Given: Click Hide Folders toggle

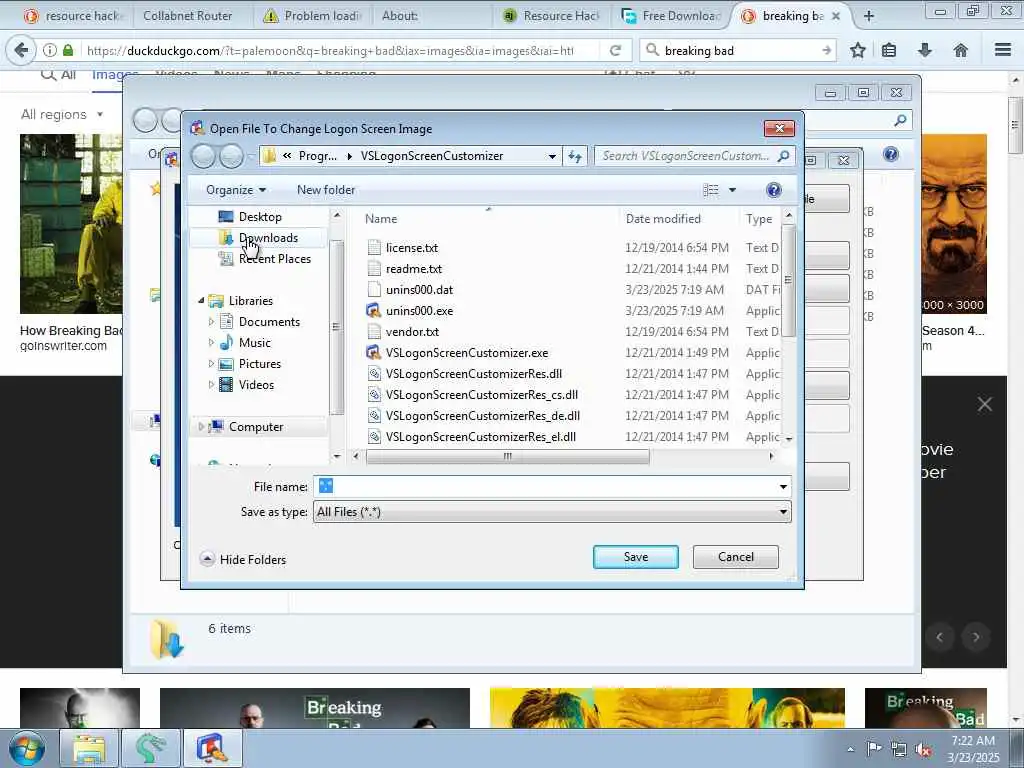Looking at the screenshot, I should click(x=243, y=560).
